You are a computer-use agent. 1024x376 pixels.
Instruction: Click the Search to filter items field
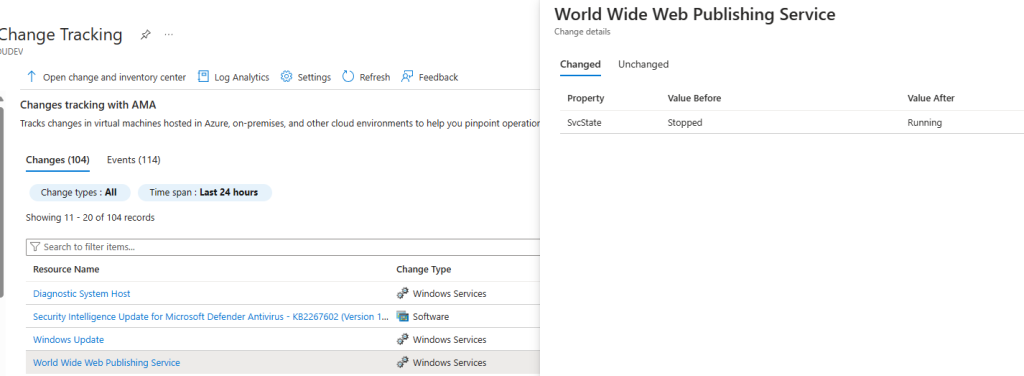283,247
